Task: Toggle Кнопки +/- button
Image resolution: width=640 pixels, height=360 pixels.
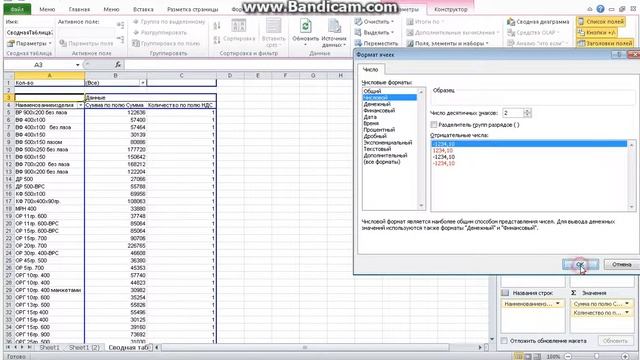Action: point(597,32)
